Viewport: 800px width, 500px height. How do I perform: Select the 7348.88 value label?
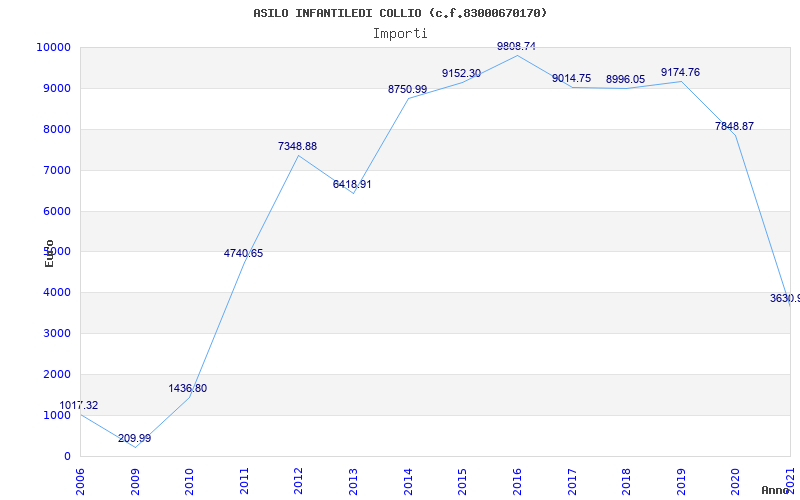pyautogui.click(x=297, y=146)
